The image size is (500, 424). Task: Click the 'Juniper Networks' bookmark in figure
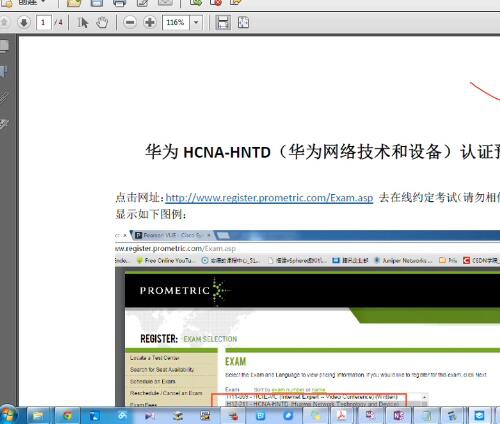pos(403,261)
